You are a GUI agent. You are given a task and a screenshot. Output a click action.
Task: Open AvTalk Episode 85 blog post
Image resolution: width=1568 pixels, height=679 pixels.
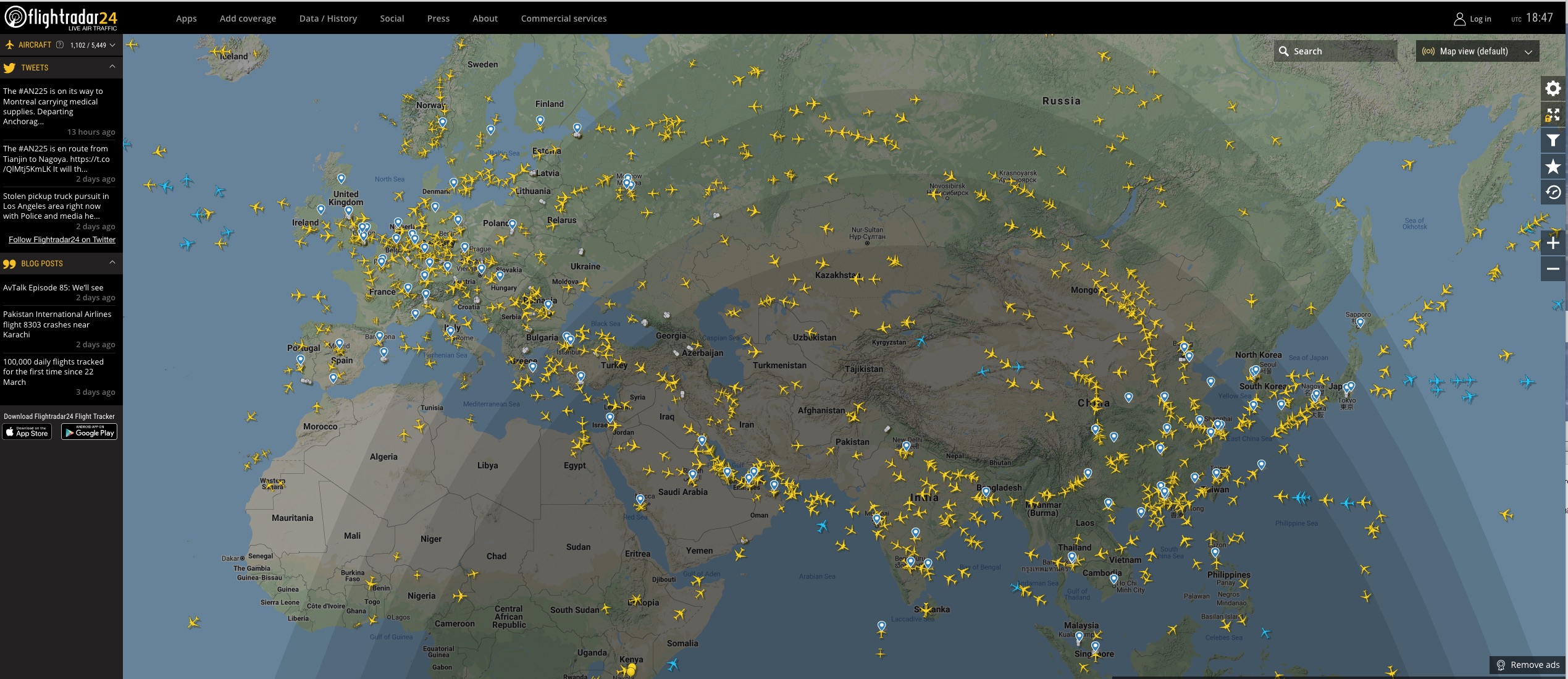[x=53, y=288]
